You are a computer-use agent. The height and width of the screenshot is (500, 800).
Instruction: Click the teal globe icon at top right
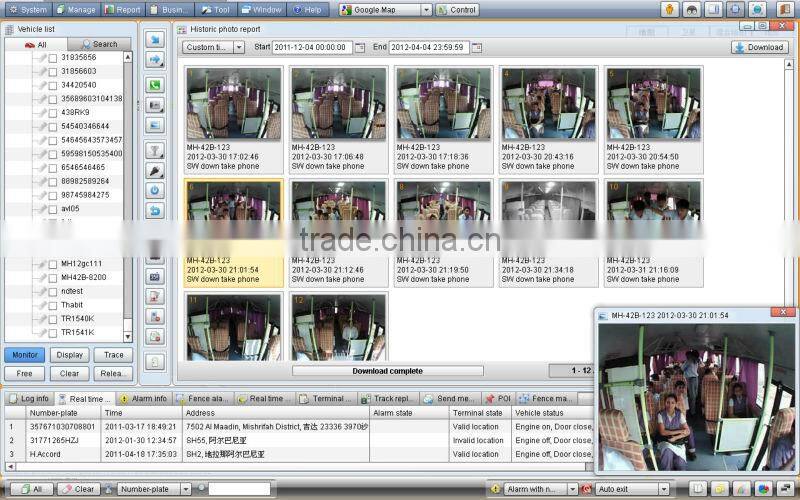tap(757, 9)
